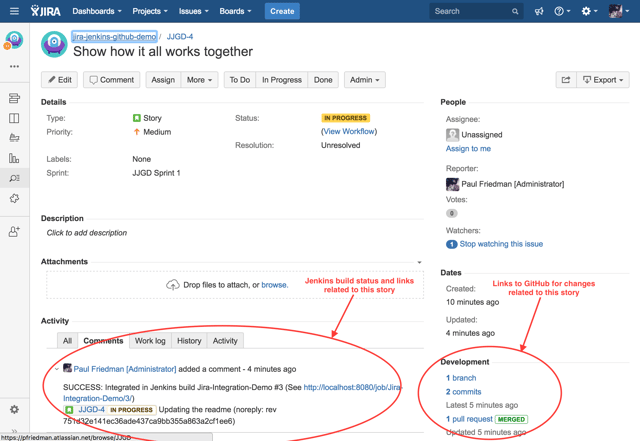Open the 1 pull request link
The height and width of the screenshot is (441, 640).
(x=469, y=419)
